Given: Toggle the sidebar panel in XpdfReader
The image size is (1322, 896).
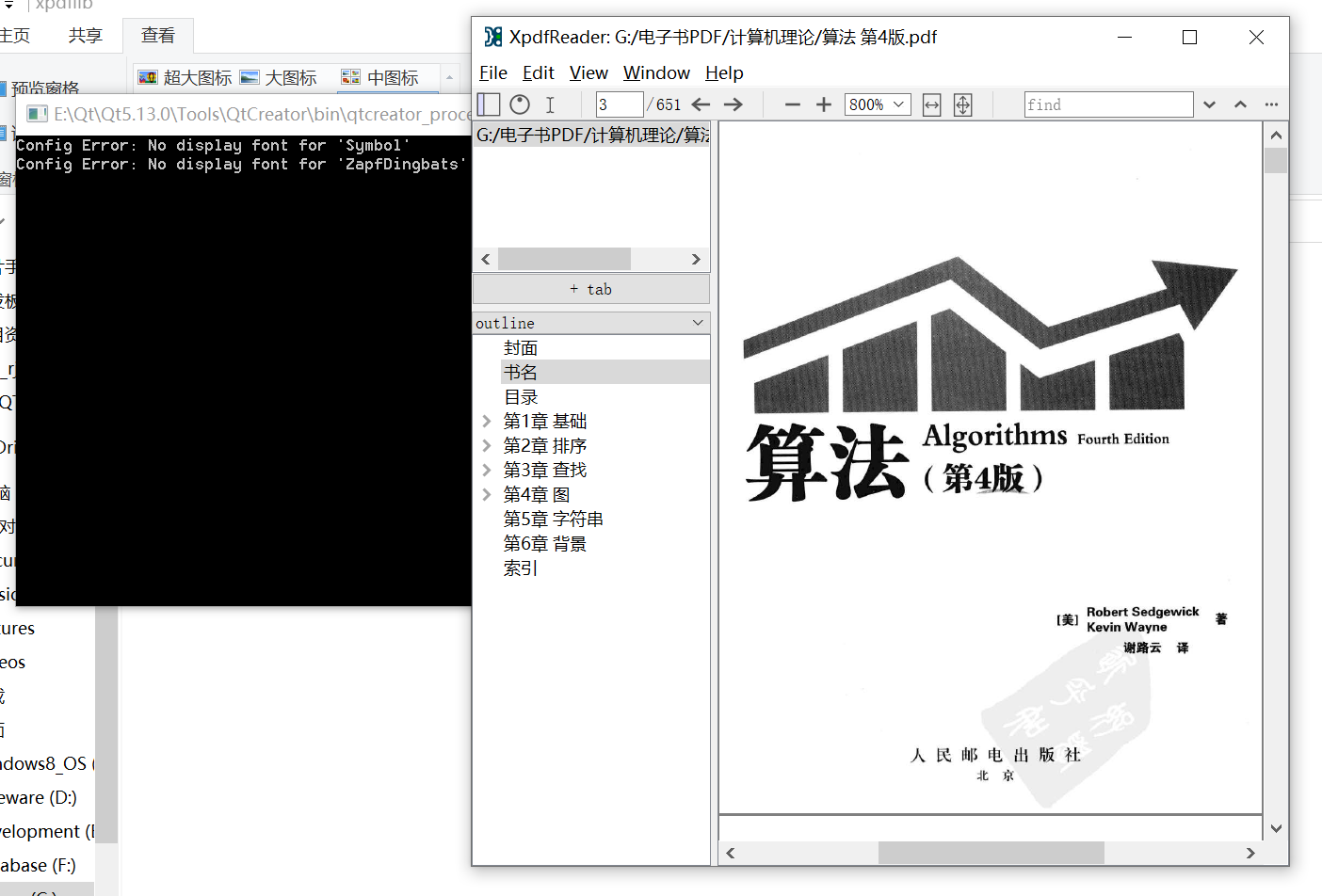Looking at the screenshot, I should click(x=489, y=104).
